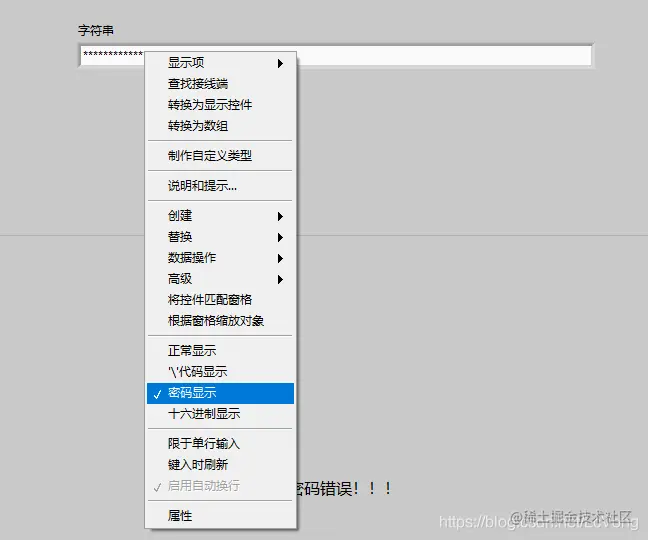Choose 根据窗格缩放对象 menu item
Image resolution: width=648 pixels, height=541 pixels.
[220, 321]
